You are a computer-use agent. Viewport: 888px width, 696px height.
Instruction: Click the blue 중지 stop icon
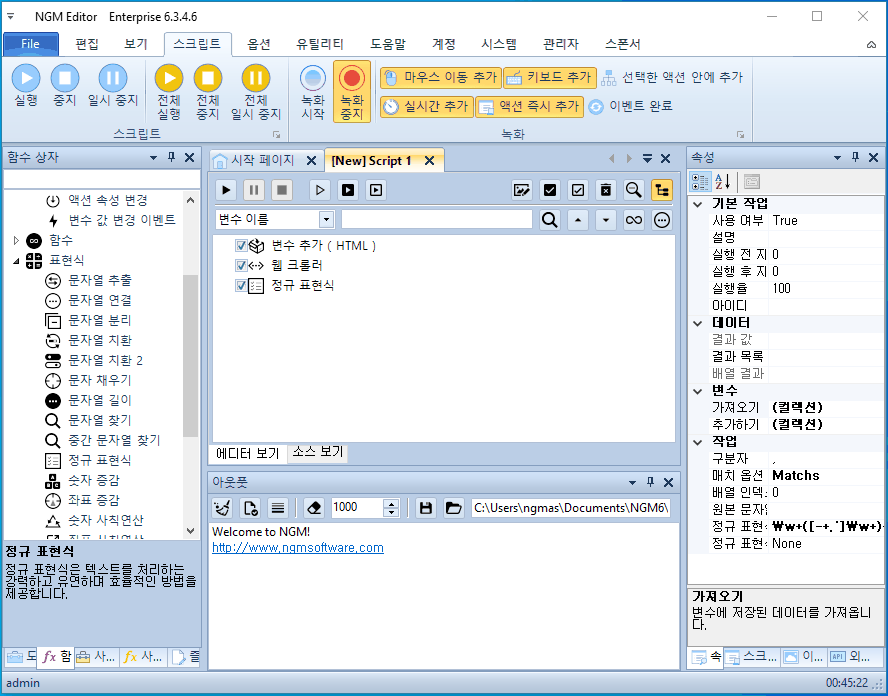(65, 78)
